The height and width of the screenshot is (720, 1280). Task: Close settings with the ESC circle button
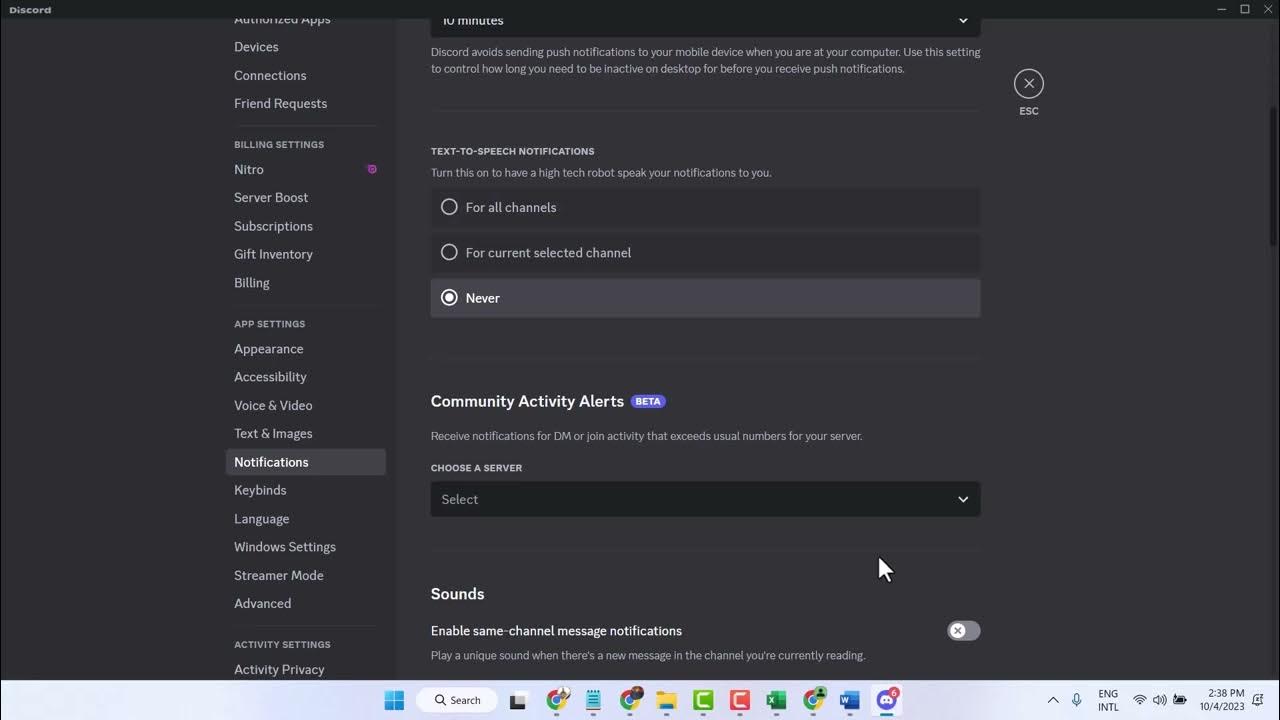1028,84
